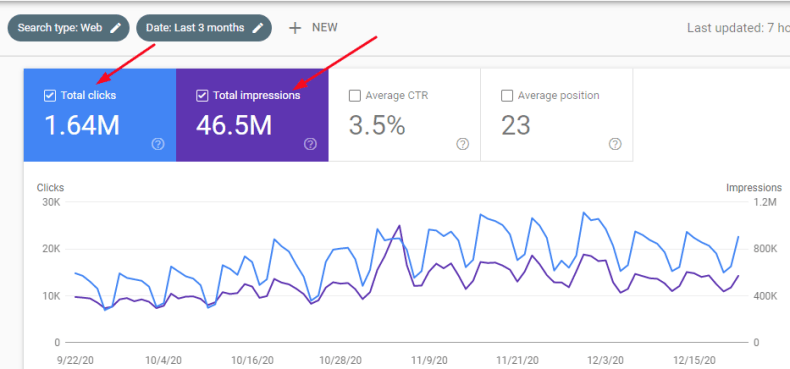Viewport: 790px width, 369px height.
Task: Edit the Search type: Web filter pencil
Action: (x=116, y=28)
